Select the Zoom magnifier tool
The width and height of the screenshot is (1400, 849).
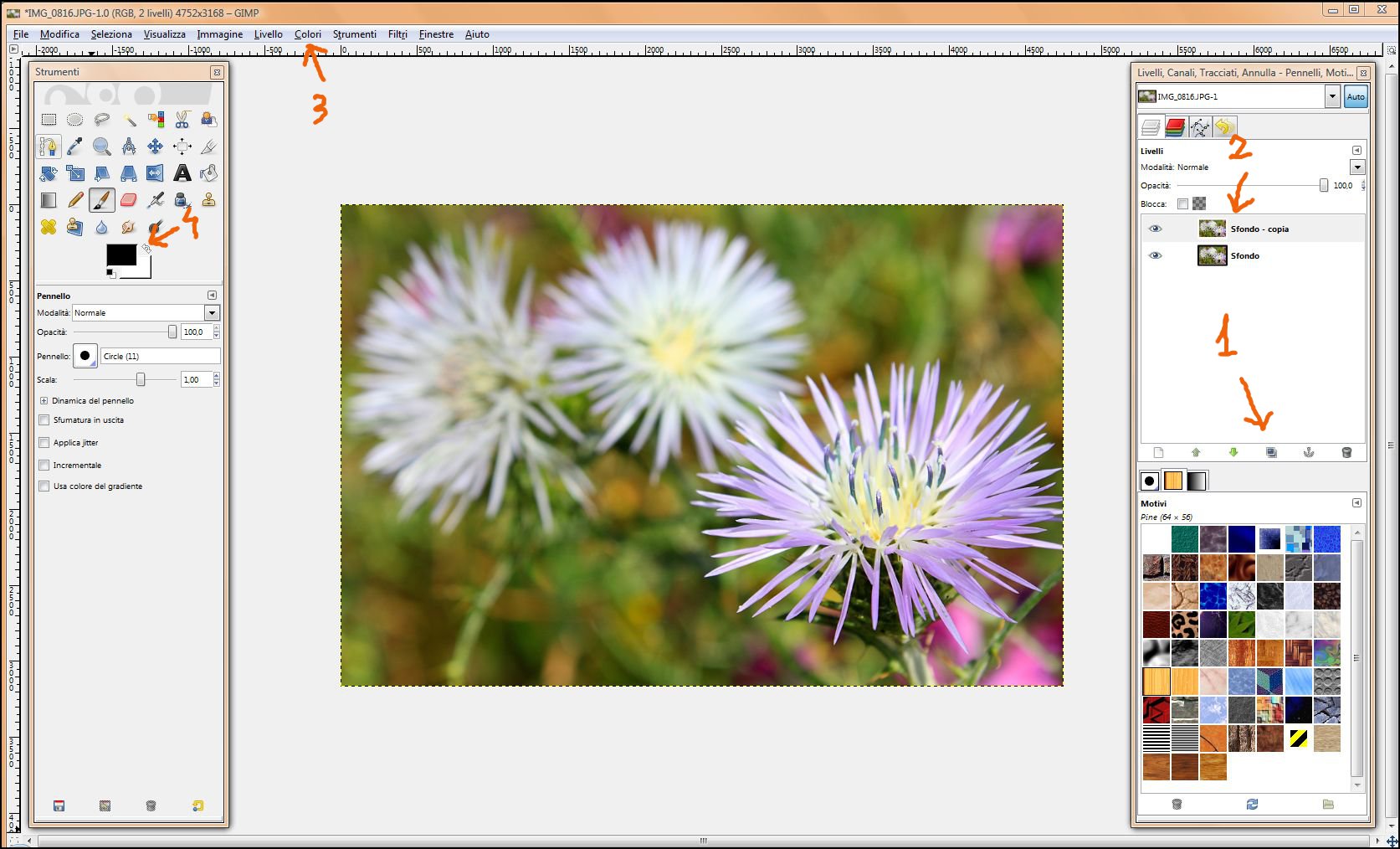click(x=101, y=147)
